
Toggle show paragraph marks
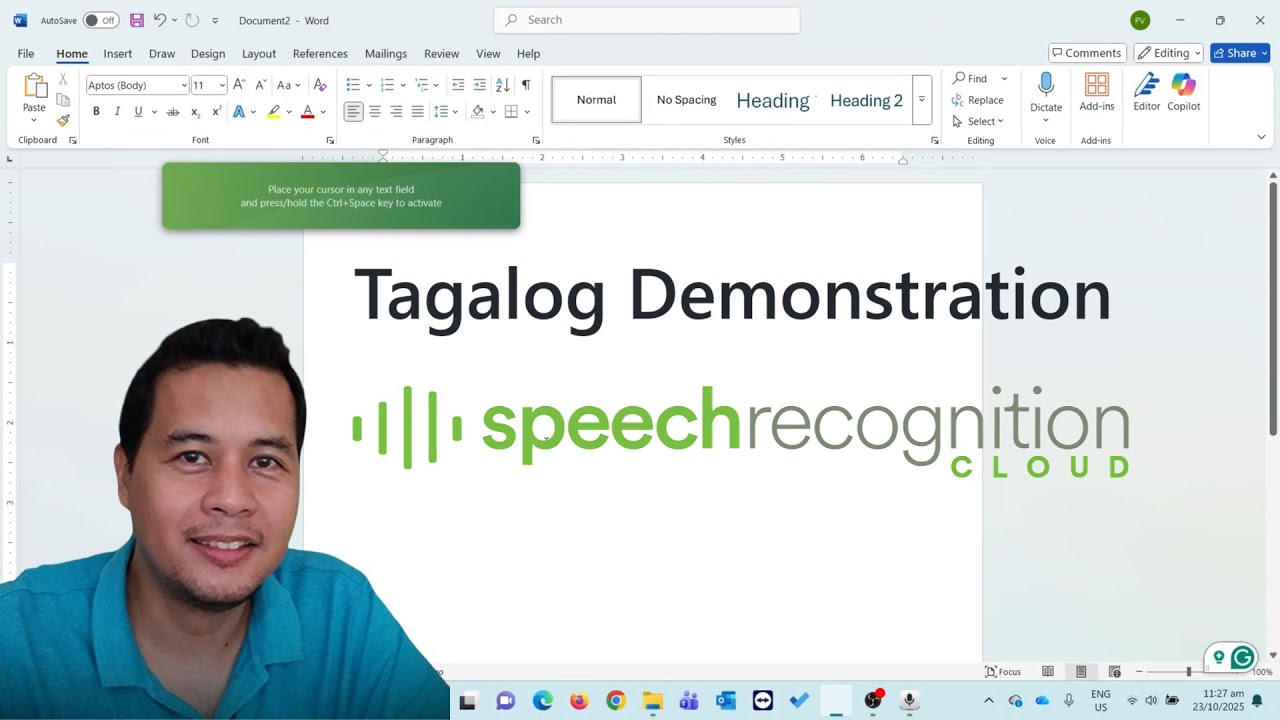pos(526,85)
